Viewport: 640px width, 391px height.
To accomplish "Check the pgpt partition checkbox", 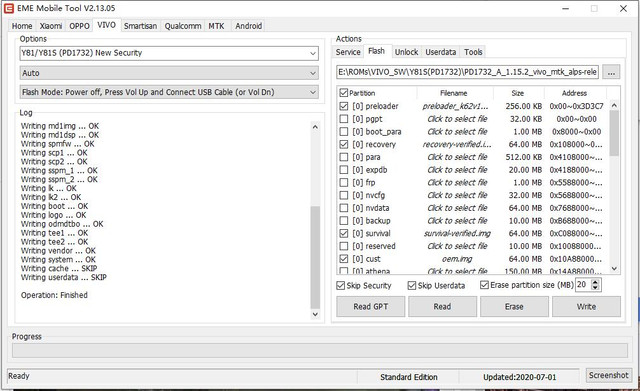I will [344, 119].
